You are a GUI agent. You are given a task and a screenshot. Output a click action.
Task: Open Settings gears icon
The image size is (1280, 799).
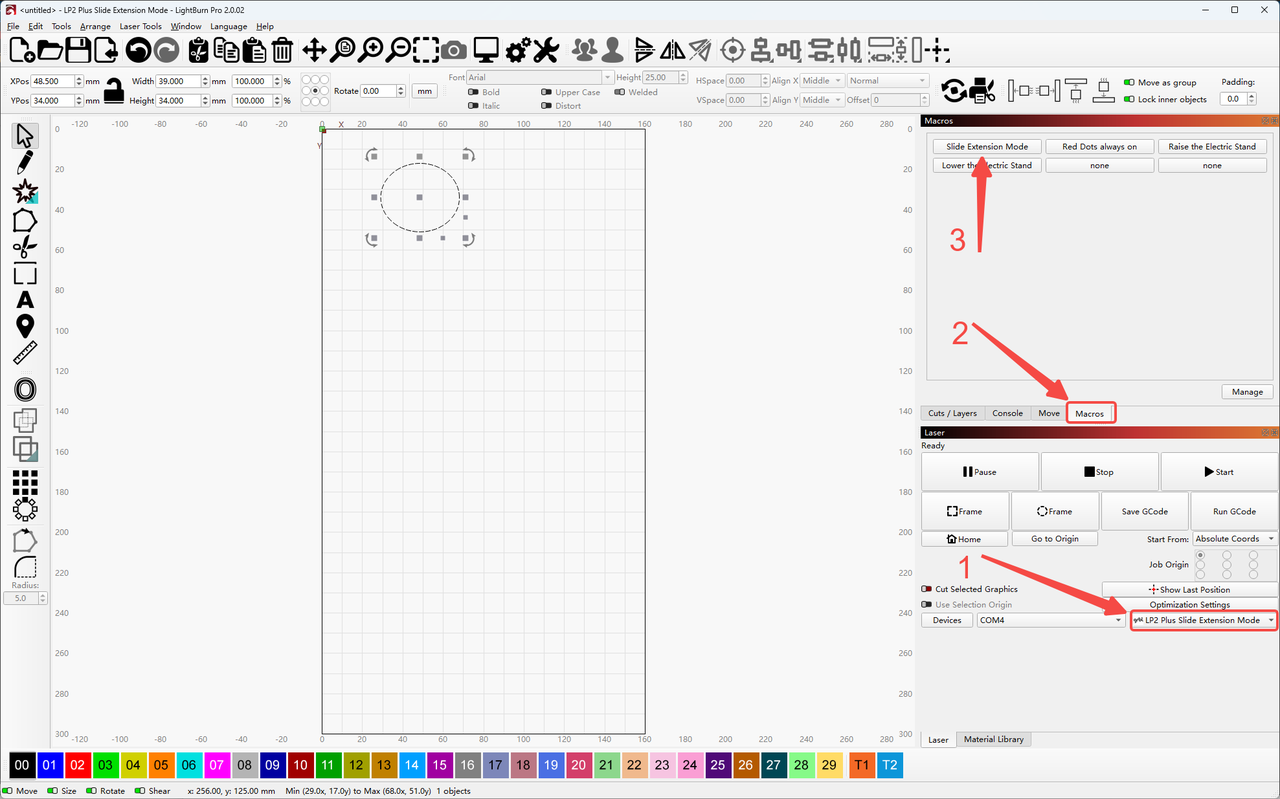518,50
